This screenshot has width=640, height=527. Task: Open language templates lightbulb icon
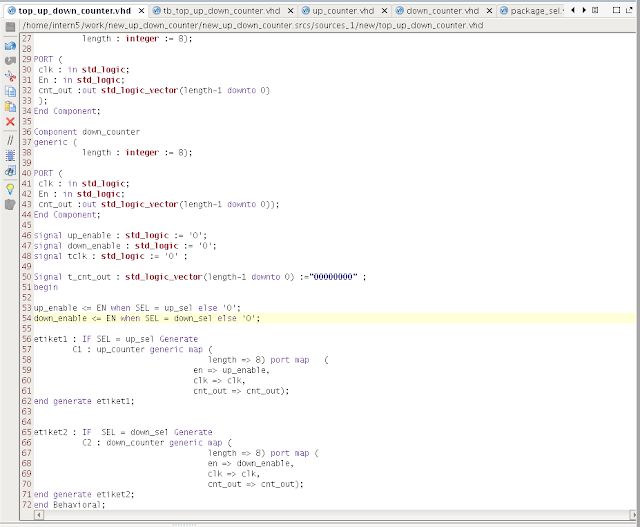[10, 189]
